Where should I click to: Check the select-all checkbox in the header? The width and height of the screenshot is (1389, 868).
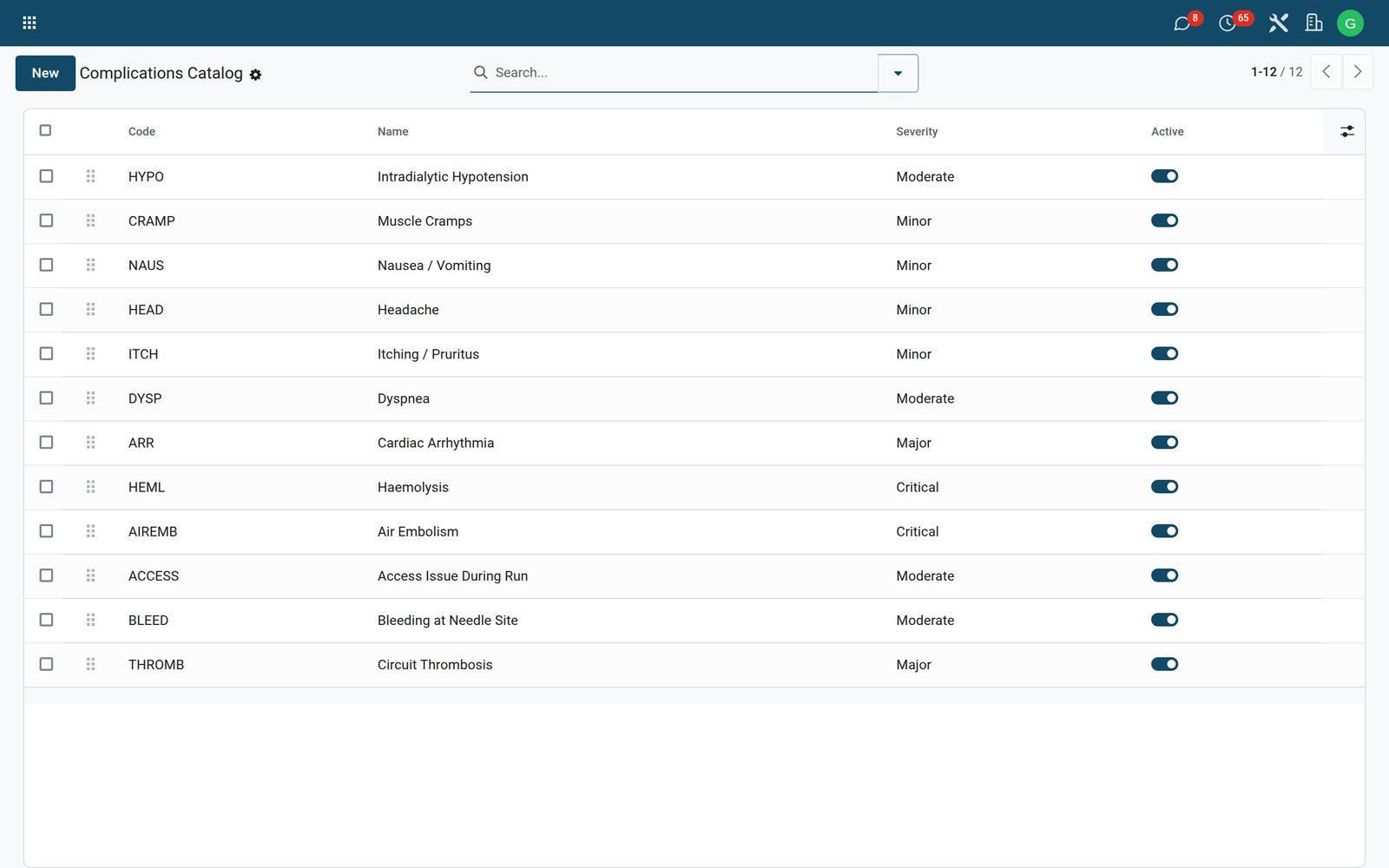[x=45, y=130]
